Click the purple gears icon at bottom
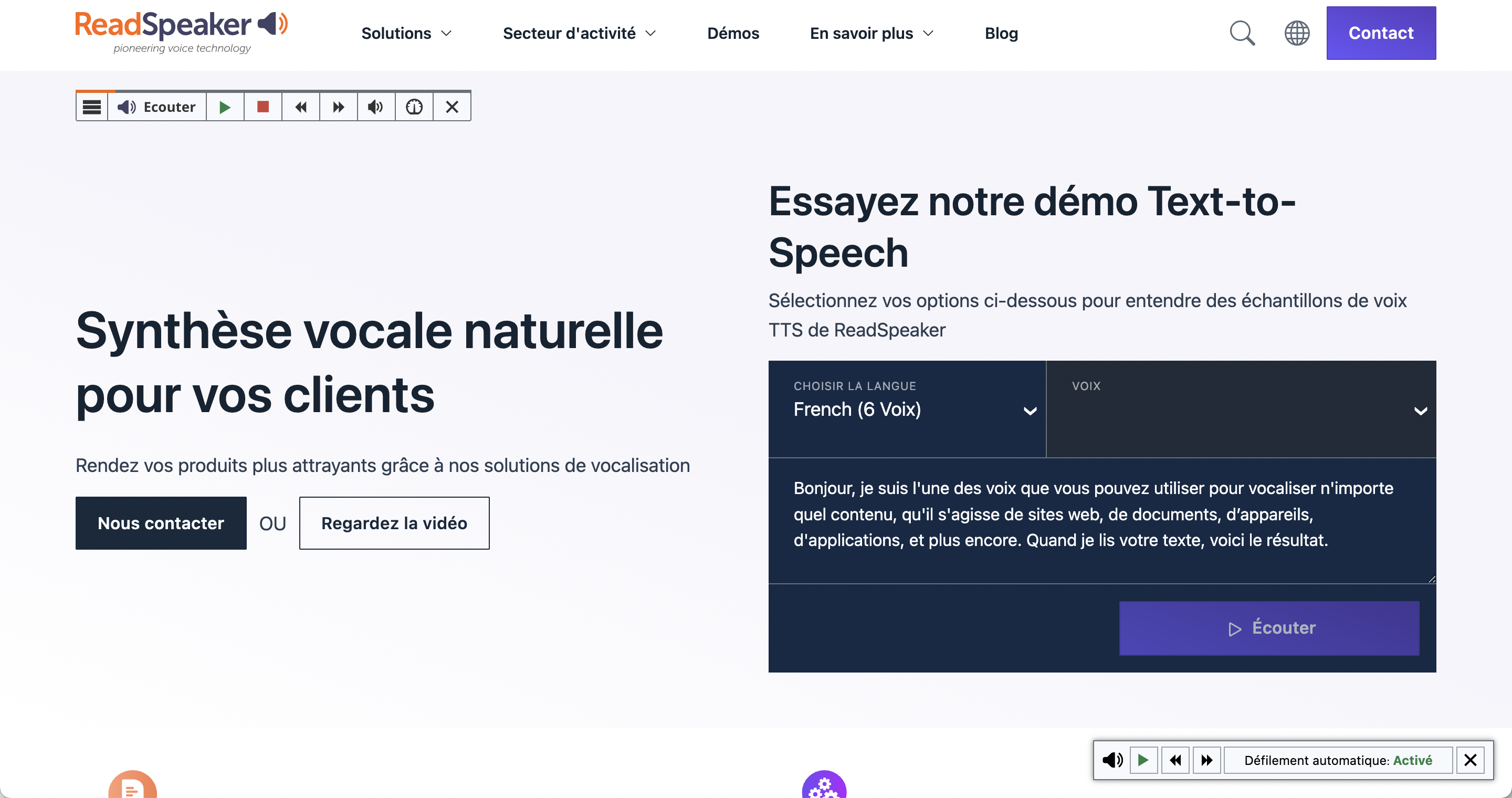 [824, 785]
